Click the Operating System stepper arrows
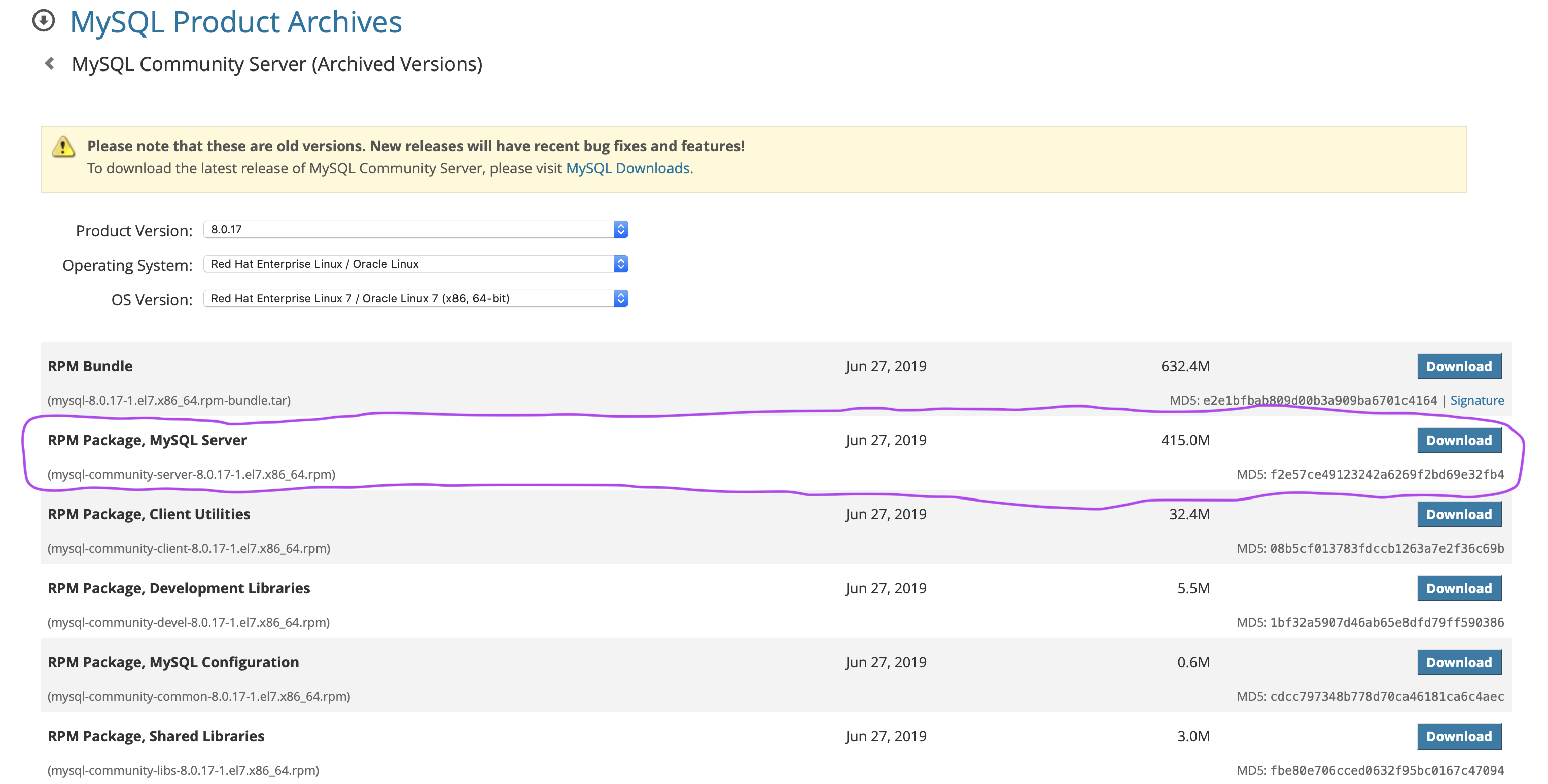This screenshot has width=1548, height=784. 621,264
